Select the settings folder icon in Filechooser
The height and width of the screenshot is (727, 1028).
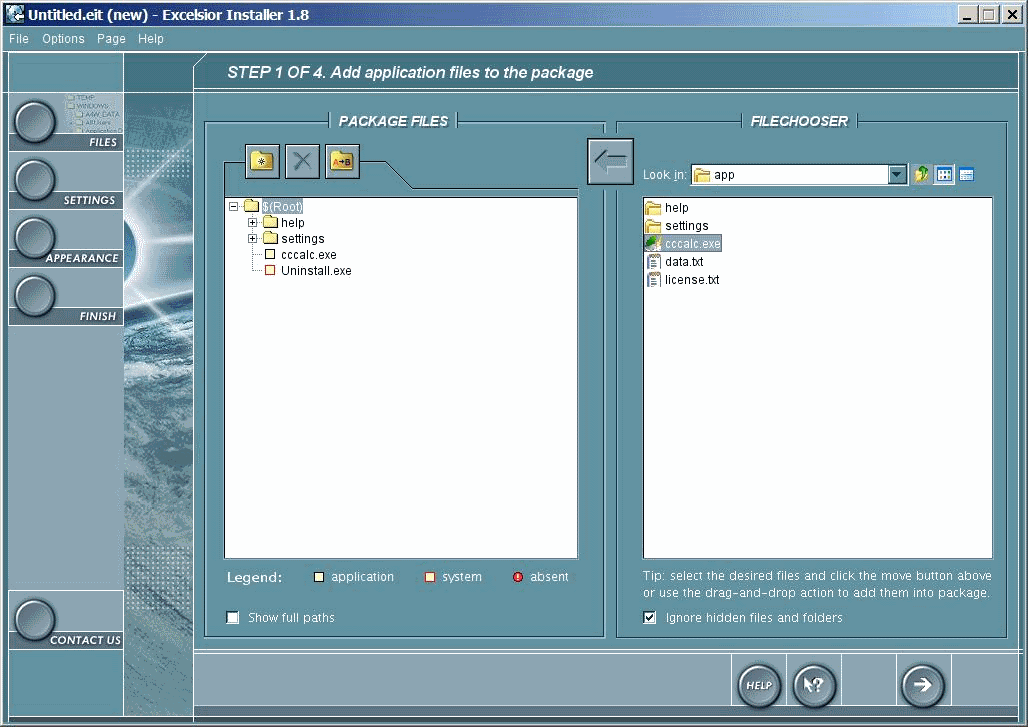tap(653, 226)
